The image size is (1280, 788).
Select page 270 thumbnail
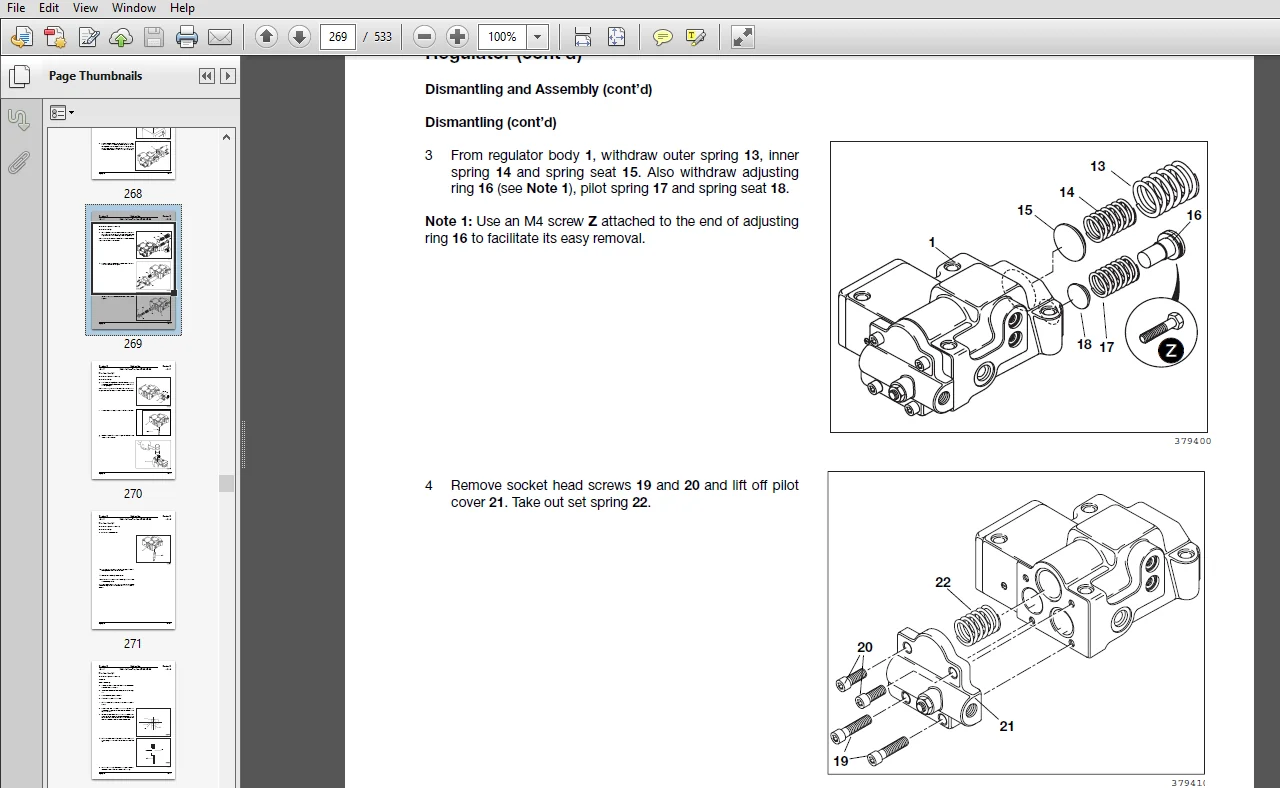133,420
